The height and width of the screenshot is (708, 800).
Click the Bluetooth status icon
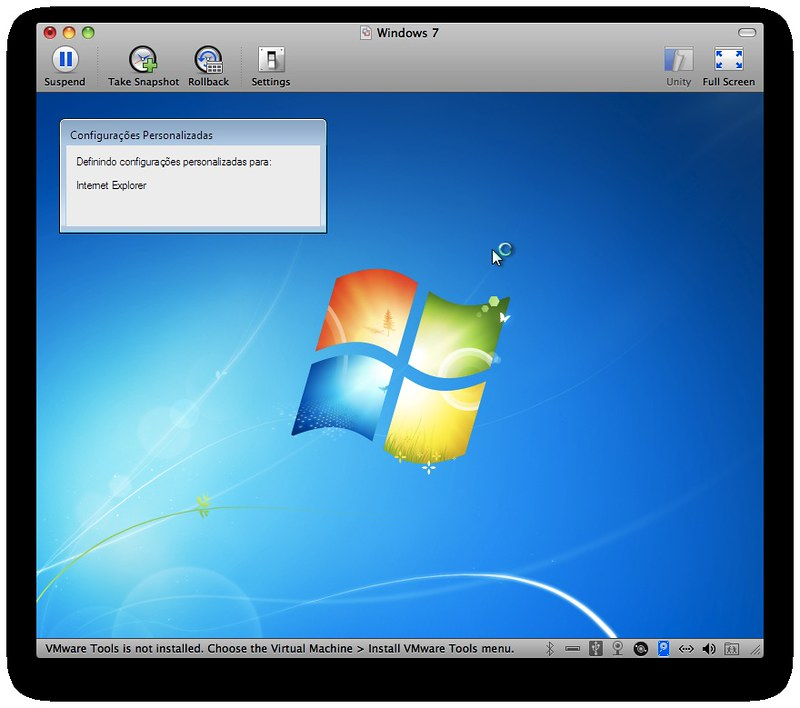549,648
